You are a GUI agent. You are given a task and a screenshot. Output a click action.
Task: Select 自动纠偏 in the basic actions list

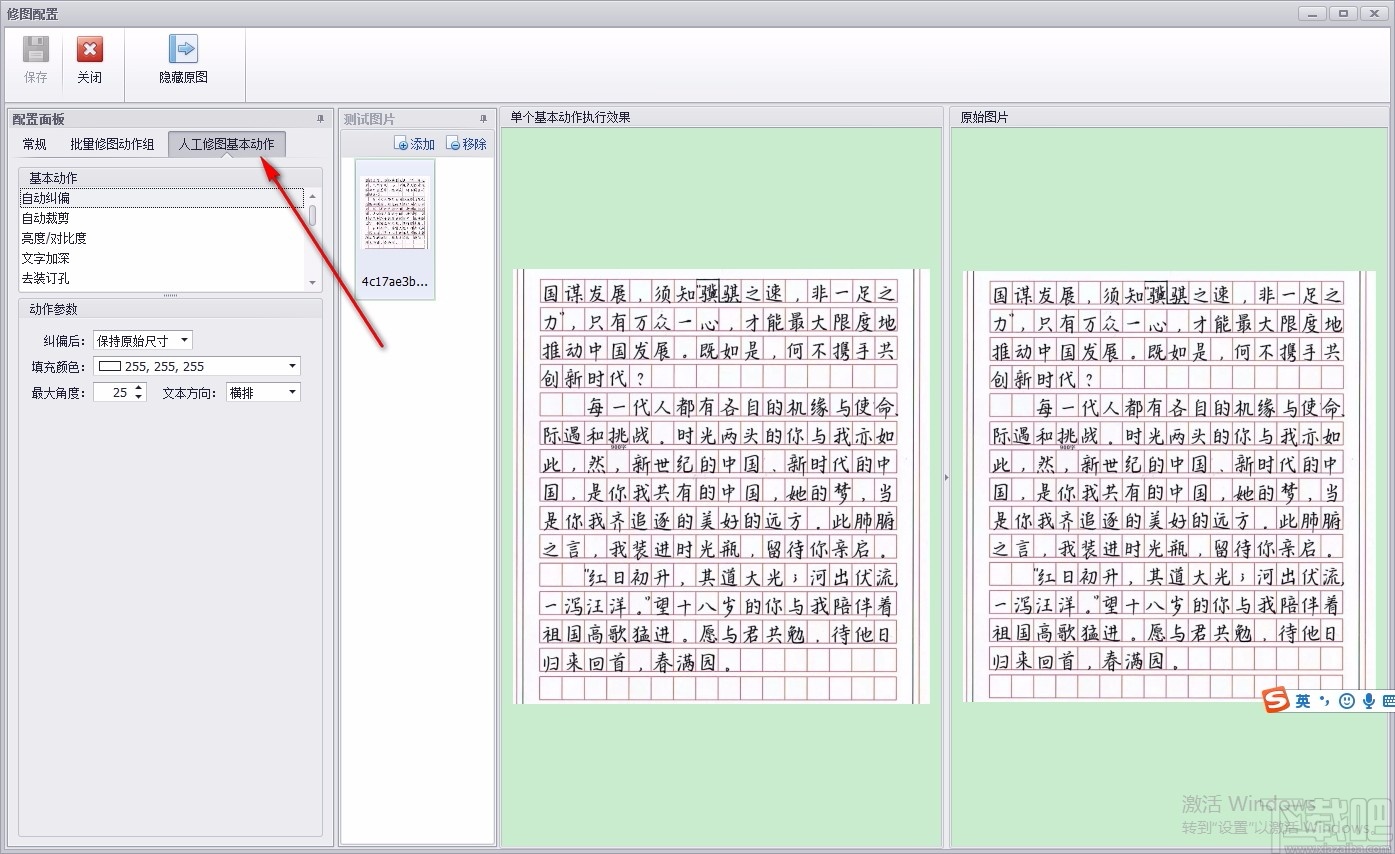coord(161,198)
